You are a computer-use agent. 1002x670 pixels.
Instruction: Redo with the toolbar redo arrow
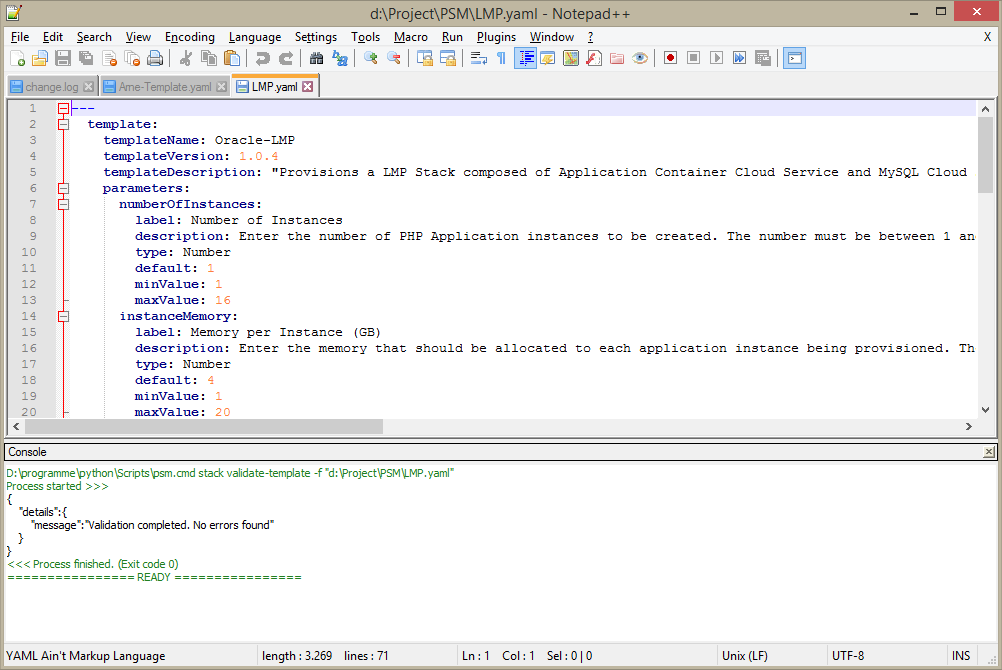(x=286, y=59)
